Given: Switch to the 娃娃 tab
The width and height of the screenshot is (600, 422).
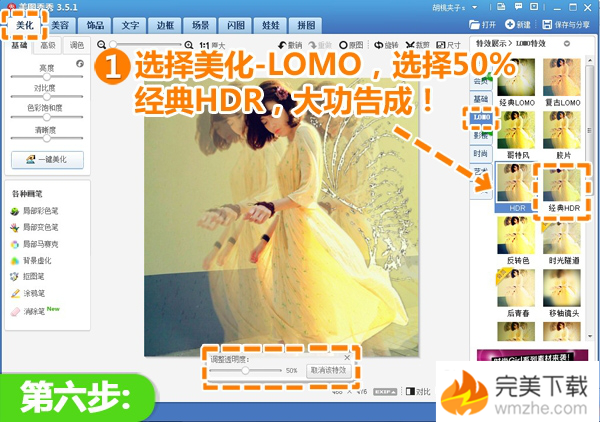Looking at the screenshot, I should click(x=271, y=25).
